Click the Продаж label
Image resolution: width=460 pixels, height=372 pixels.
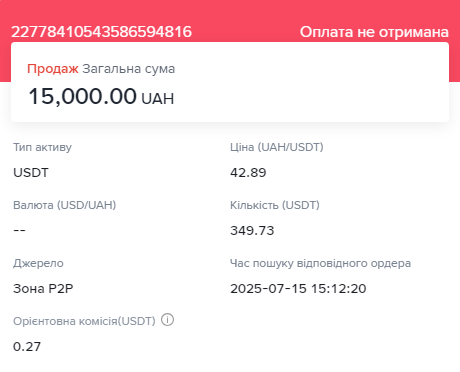point(53,69)
